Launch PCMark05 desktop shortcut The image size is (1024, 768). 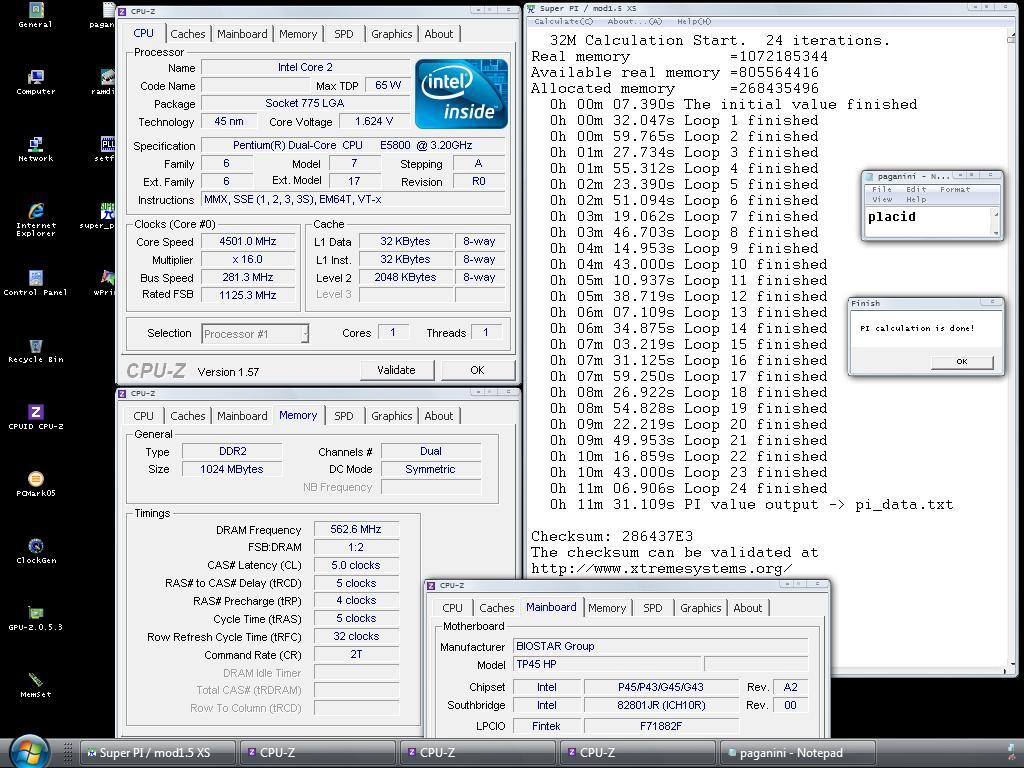tap(35, 485)
